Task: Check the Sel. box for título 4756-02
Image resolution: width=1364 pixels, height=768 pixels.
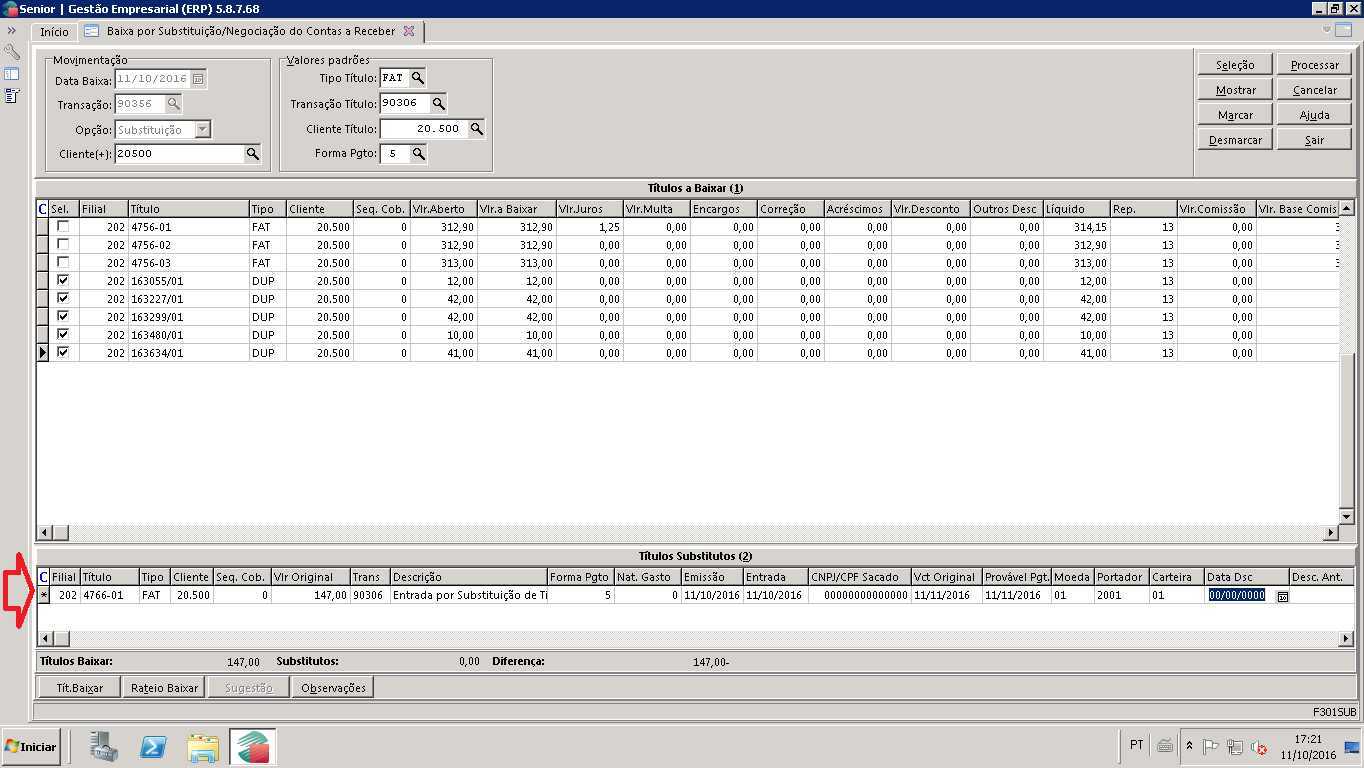Action: click(64, 245)
